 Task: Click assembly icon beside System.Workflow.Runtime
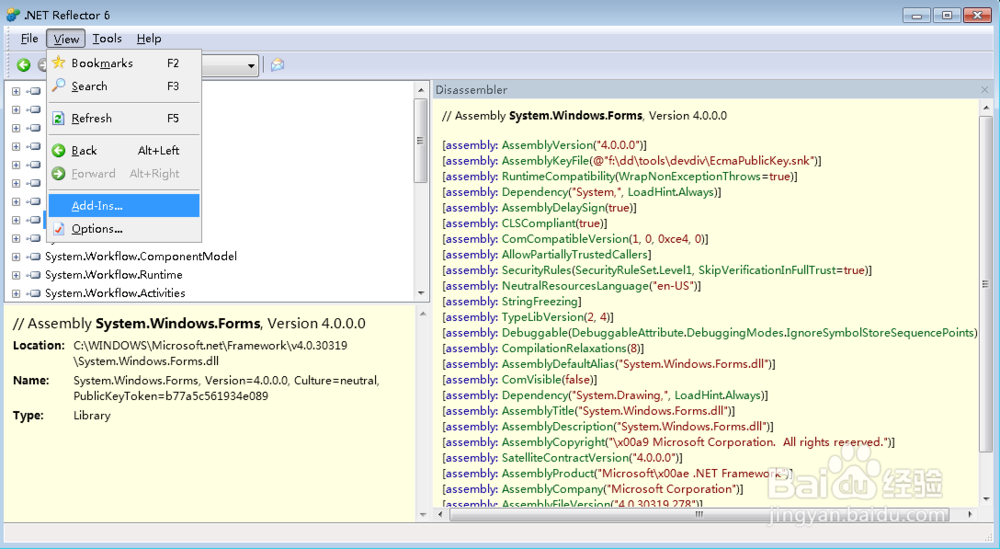(x=34, y=275)
